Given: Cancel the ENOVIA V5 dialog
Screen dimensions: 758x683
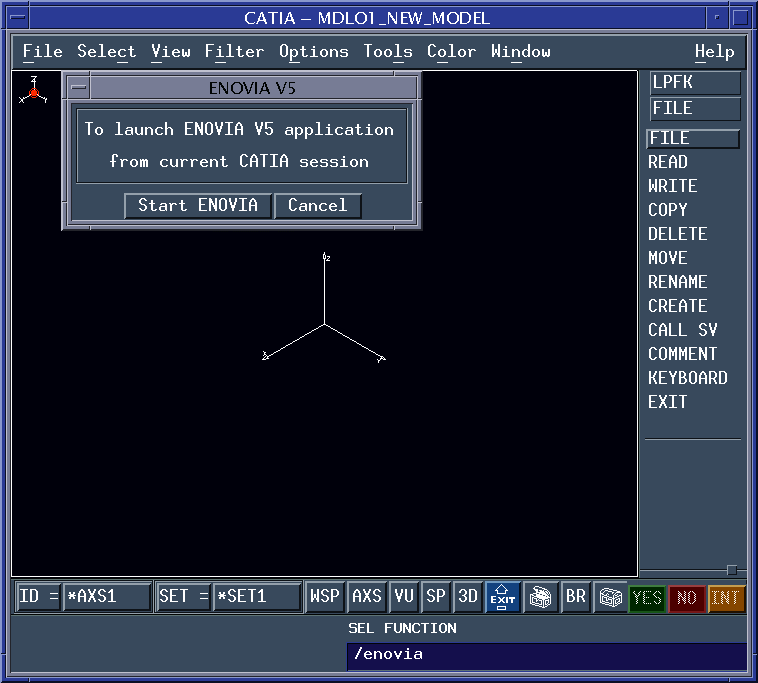Looking at the screenshot, I should click(317, 206).
